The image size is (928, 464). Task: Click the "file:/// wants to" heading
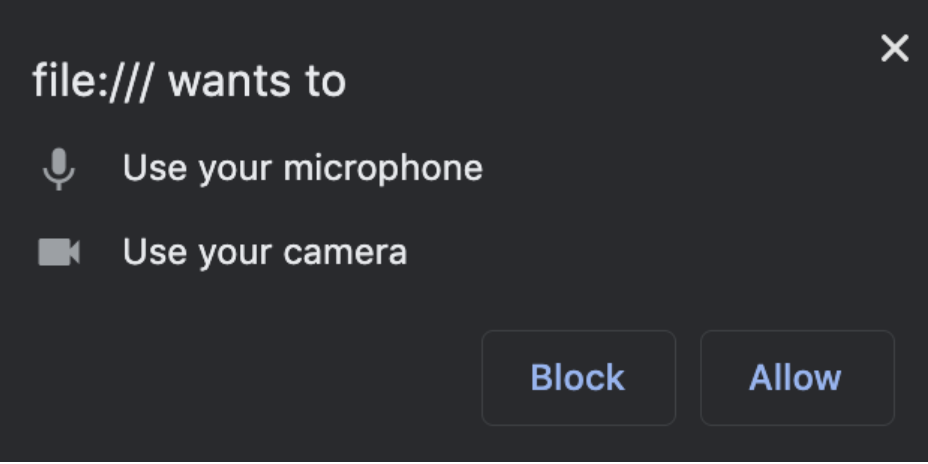[x=189, y=81]
